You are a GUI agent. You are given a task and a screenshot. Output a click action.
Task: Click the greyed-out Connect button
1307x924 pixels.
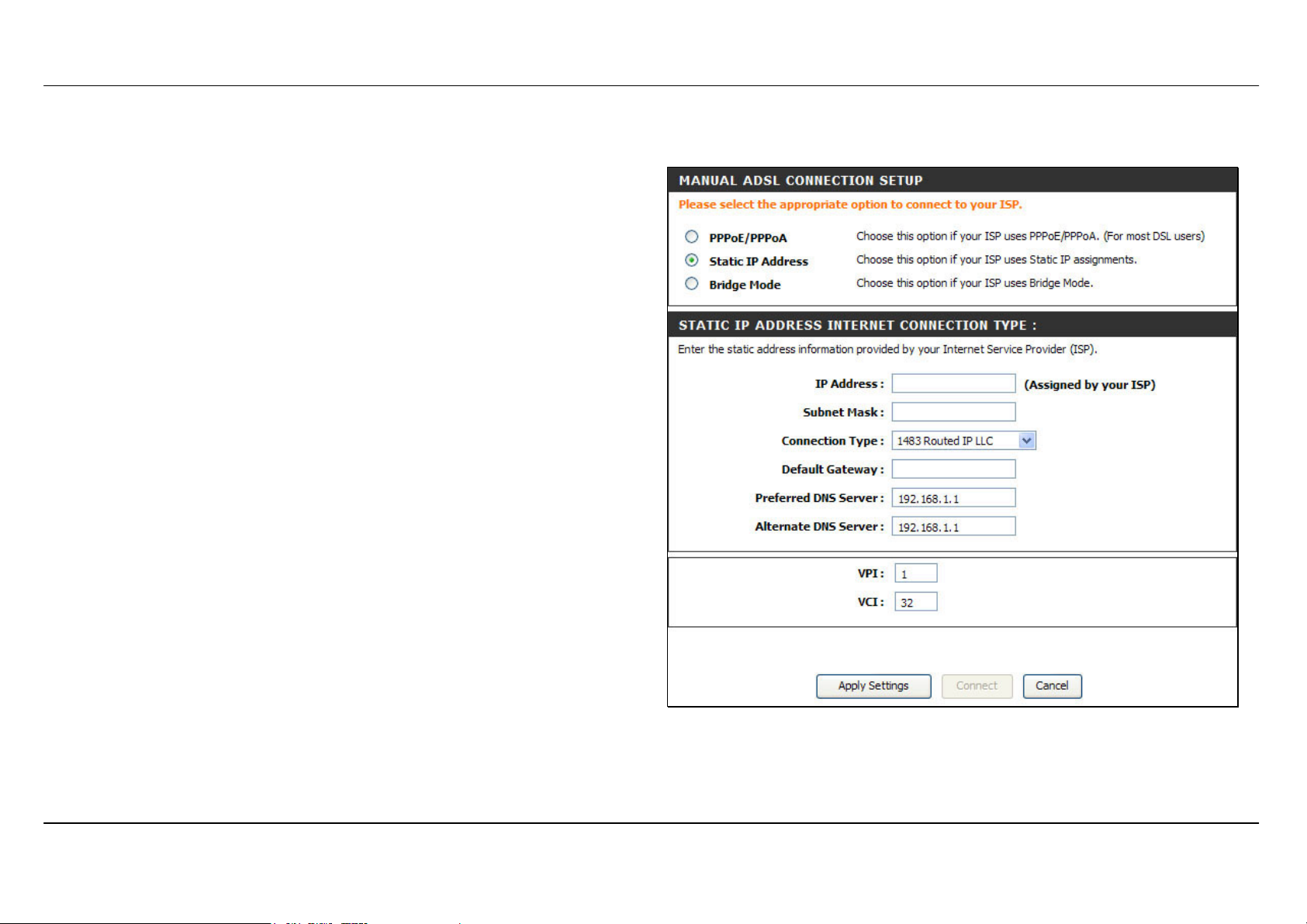977,686
